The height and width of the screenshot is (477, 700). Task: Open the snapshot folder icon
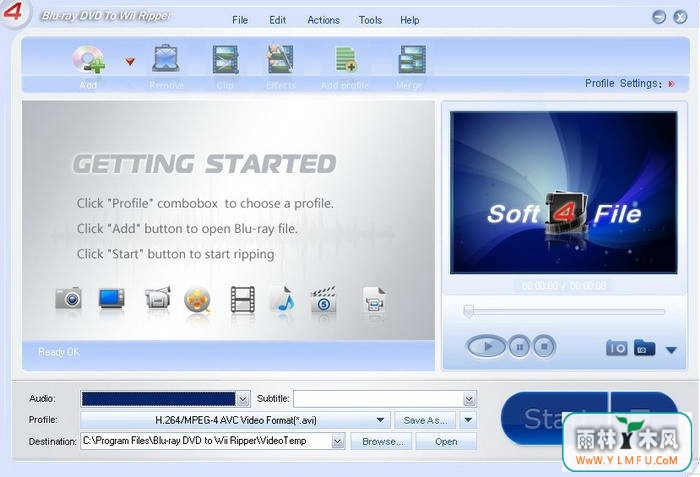point(644,348)
